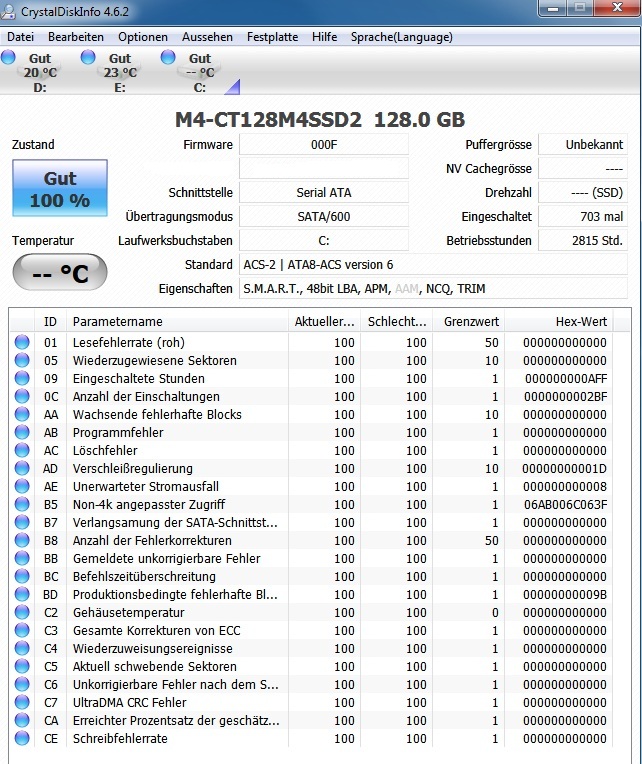Screen dimensions: 642x764
Task: Click status orb of UltraDMA CRC Fehler row
Action: tap(22, 703)
